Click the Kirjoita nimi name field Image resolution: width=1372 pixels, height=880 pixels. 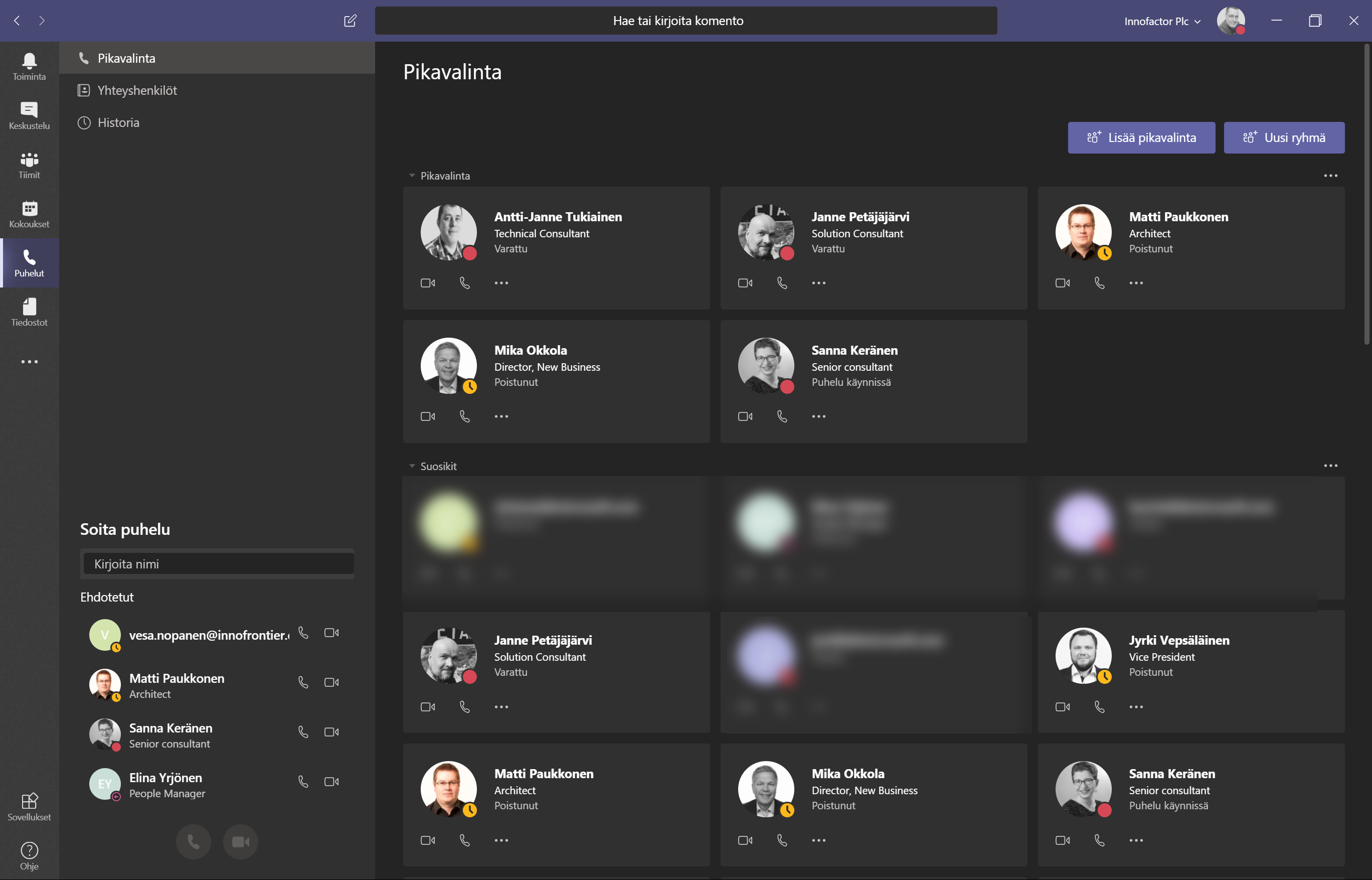click(x=217, y=564)
